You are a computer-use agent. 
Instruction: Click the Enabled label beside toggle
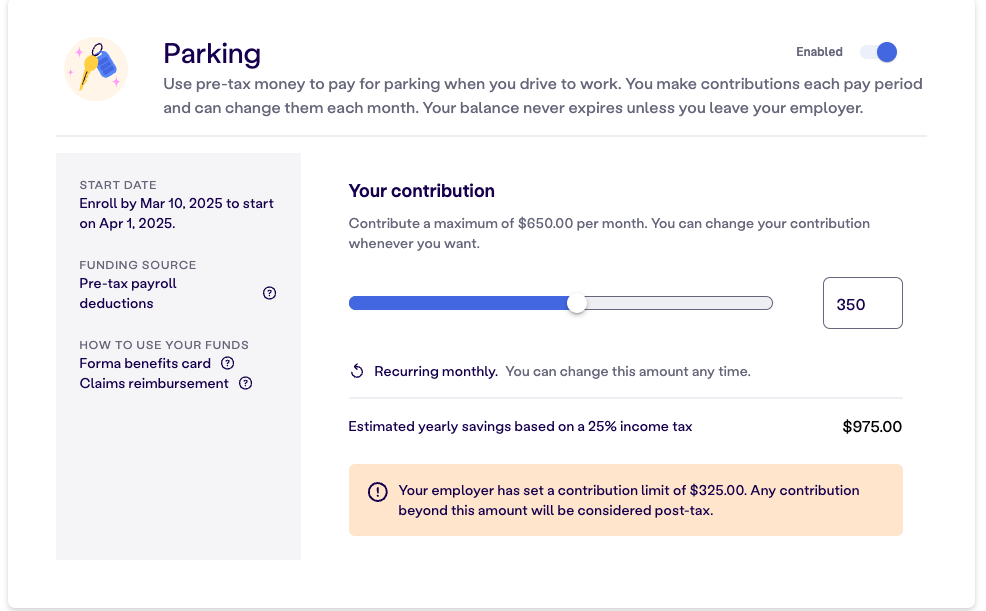(819, 52)
